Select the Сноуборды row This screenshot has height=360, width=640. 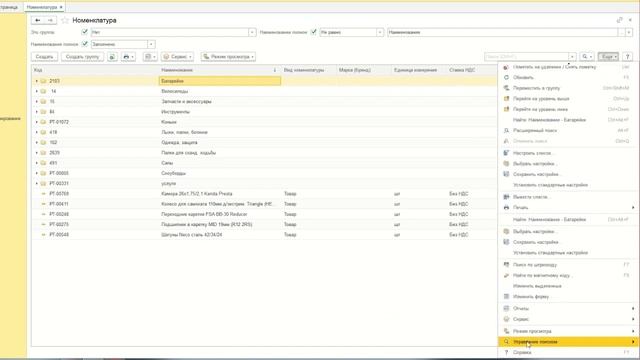264,173
